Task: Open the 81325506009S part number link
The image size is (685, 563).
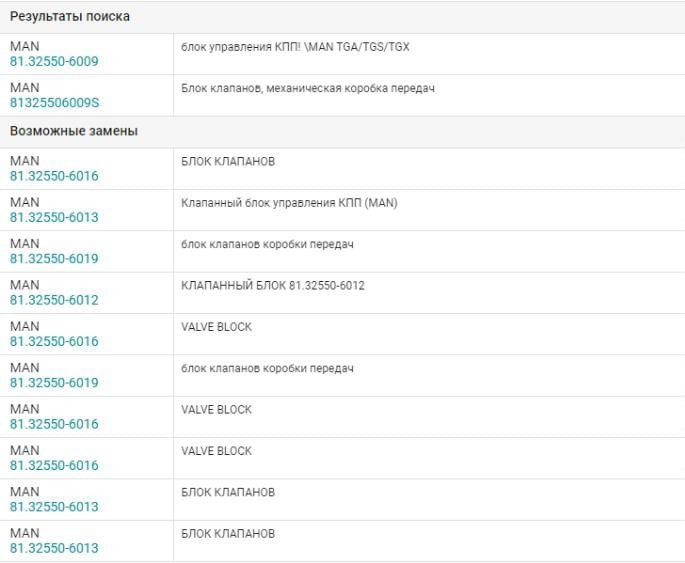Action: click(54, 103)
